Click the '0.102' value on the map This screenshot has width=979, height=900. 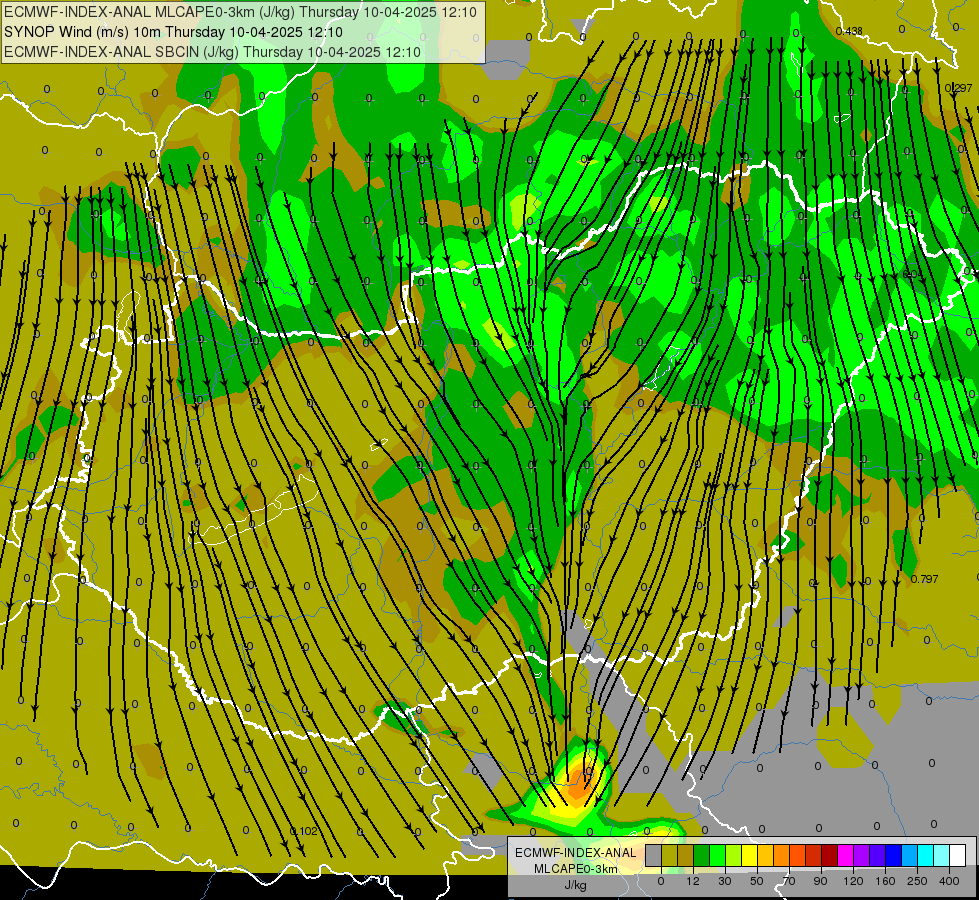coord(304,831)
